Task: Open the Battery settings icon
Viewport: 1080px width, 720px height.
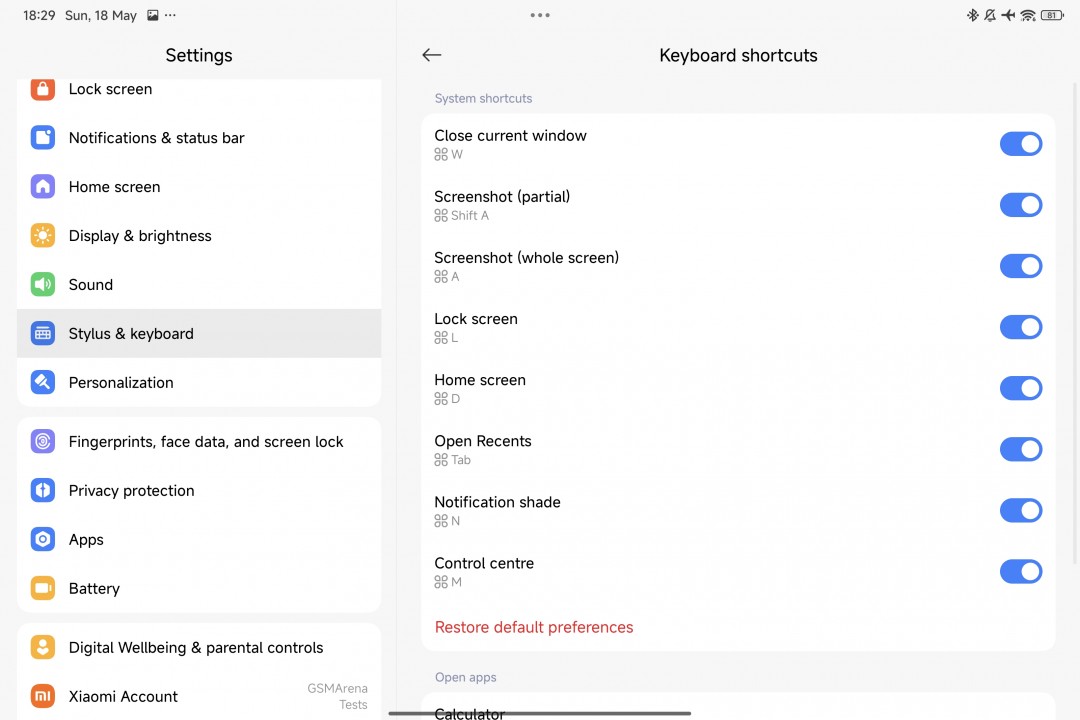Action: coord(43,589)
